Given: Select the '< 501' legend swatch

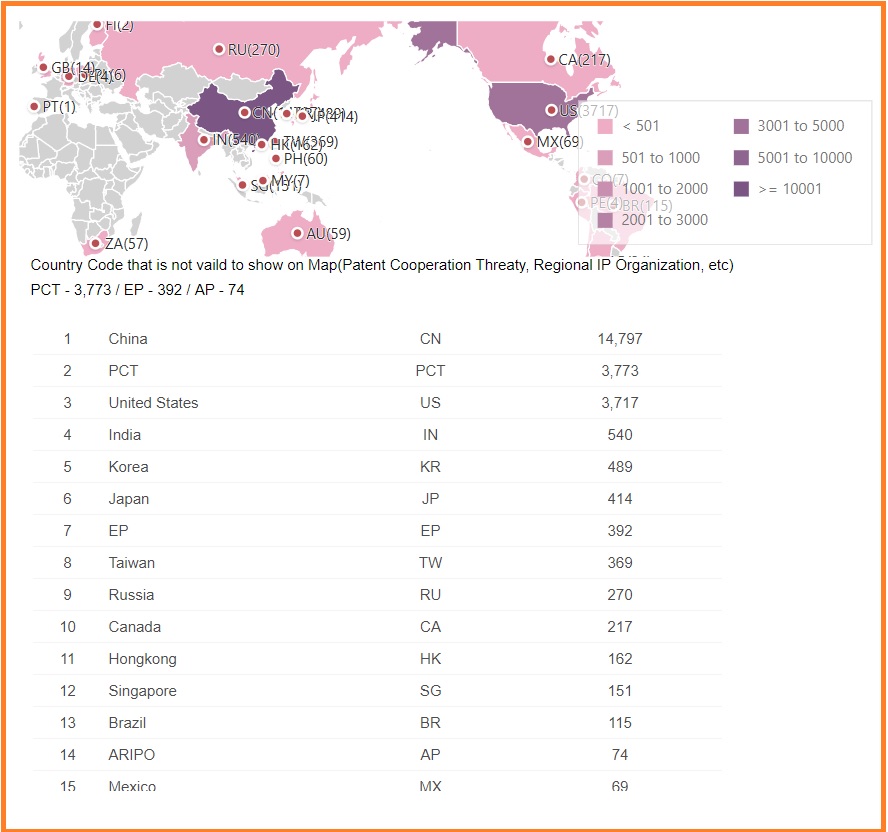Looking at the screenshot, I should [605, 126].
